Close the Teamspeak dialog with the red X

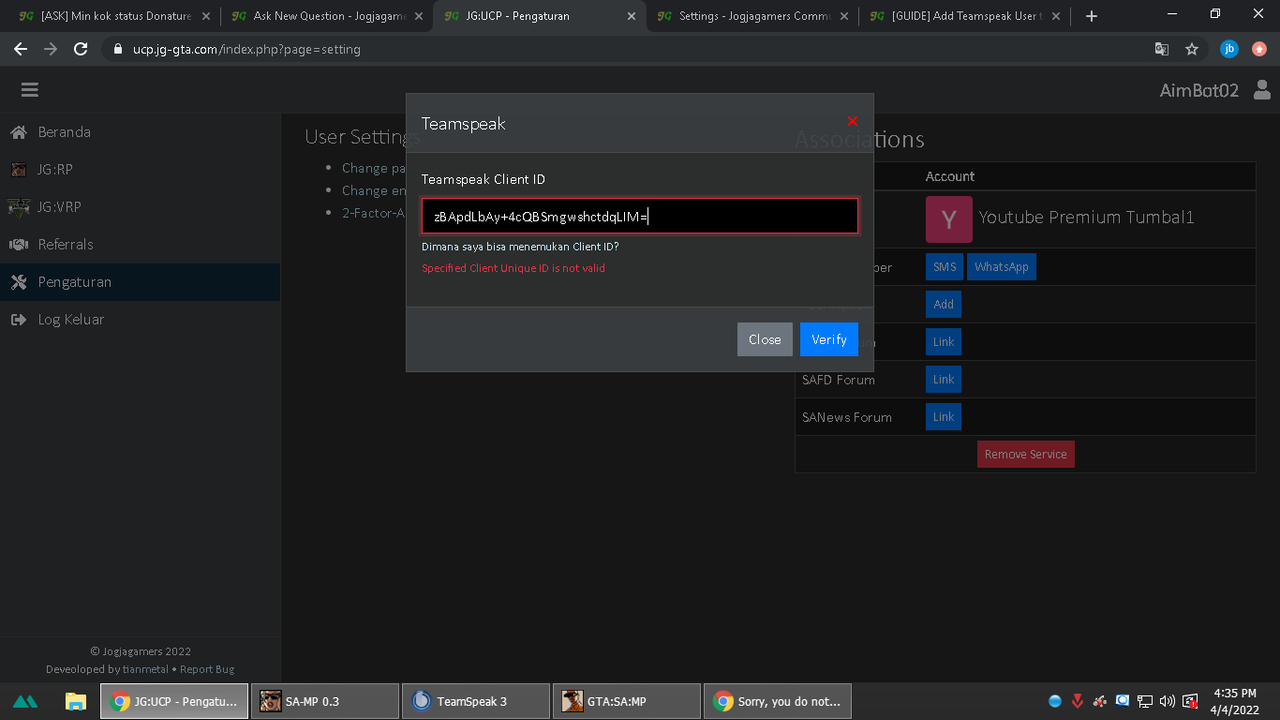(852, 121)
